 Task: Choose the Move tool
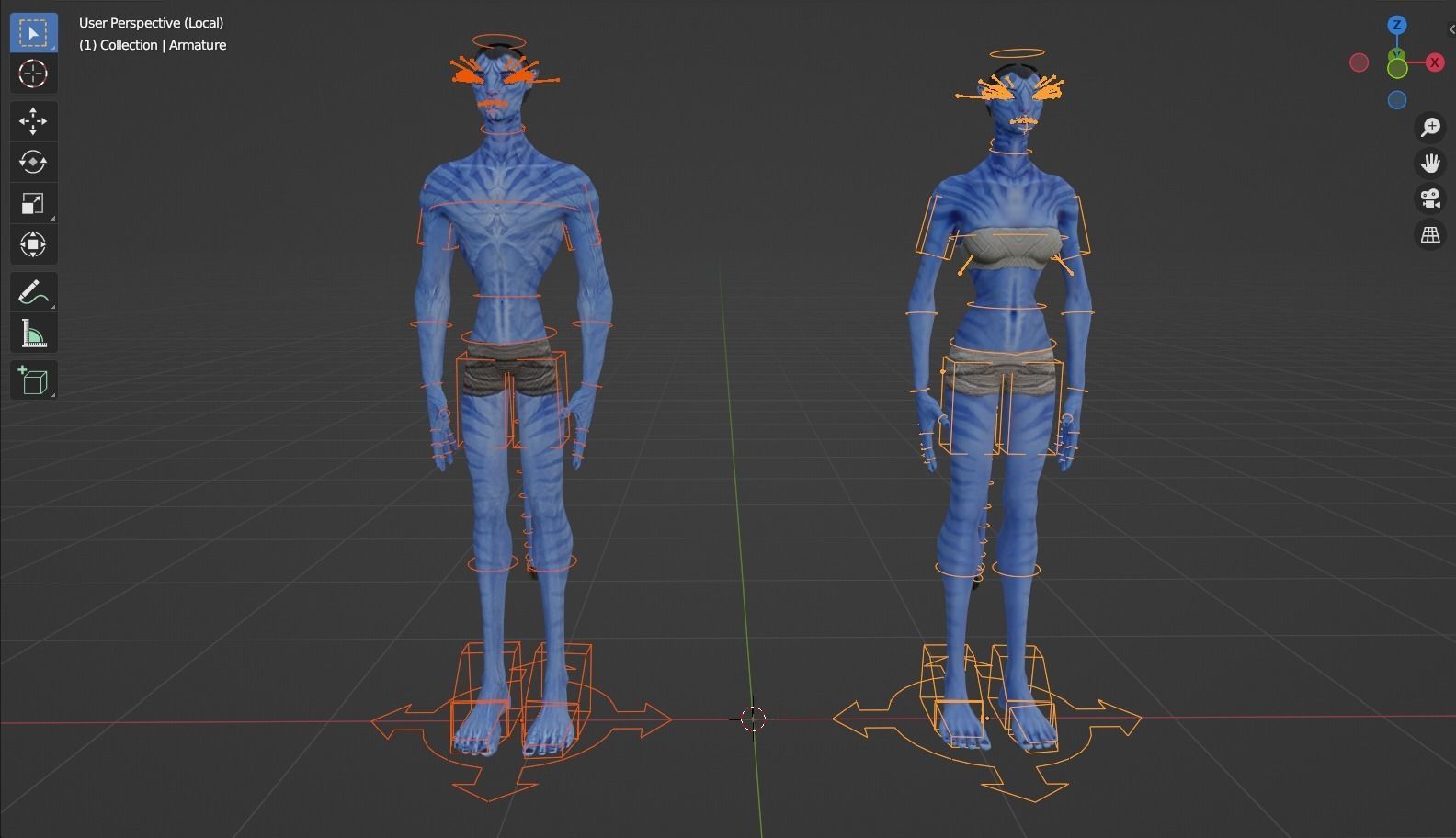point(33,121)
